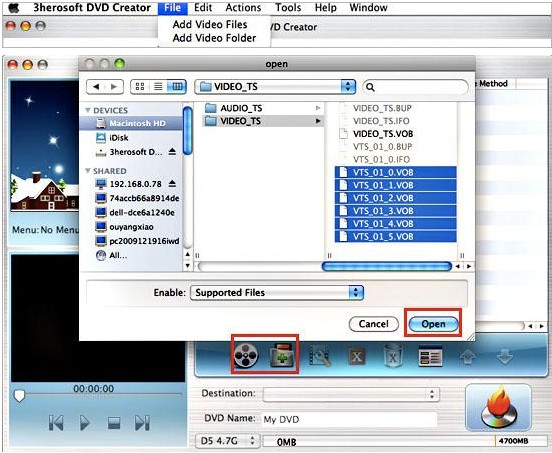Click the Open button
552x453 pixels.
coord(433,324)
